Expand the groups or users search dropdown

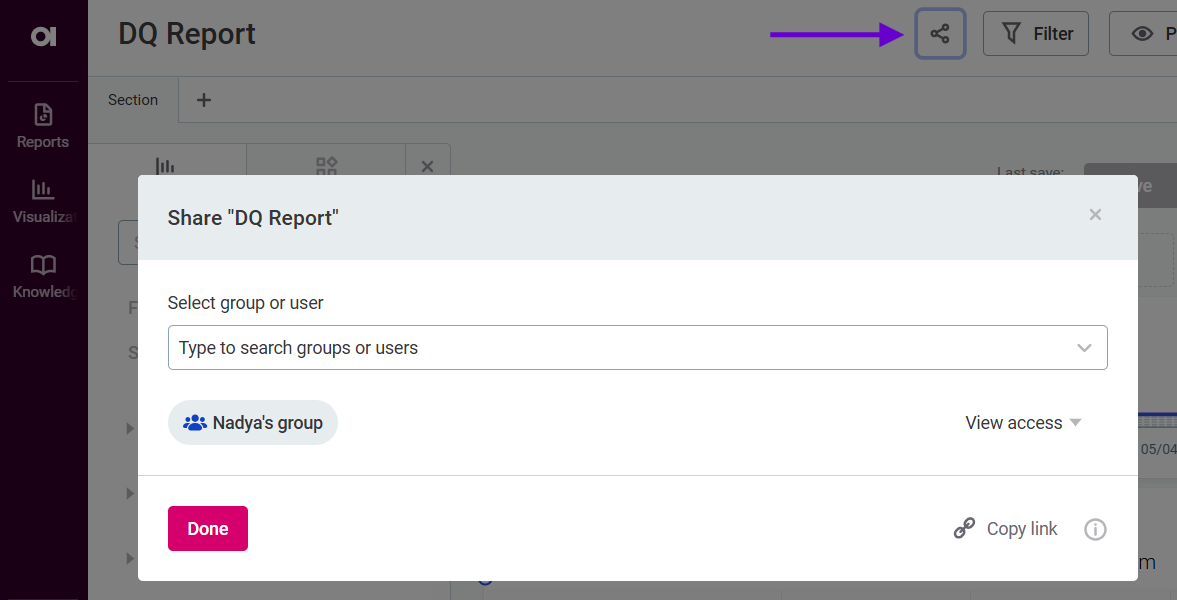(x=1084, y=347)
